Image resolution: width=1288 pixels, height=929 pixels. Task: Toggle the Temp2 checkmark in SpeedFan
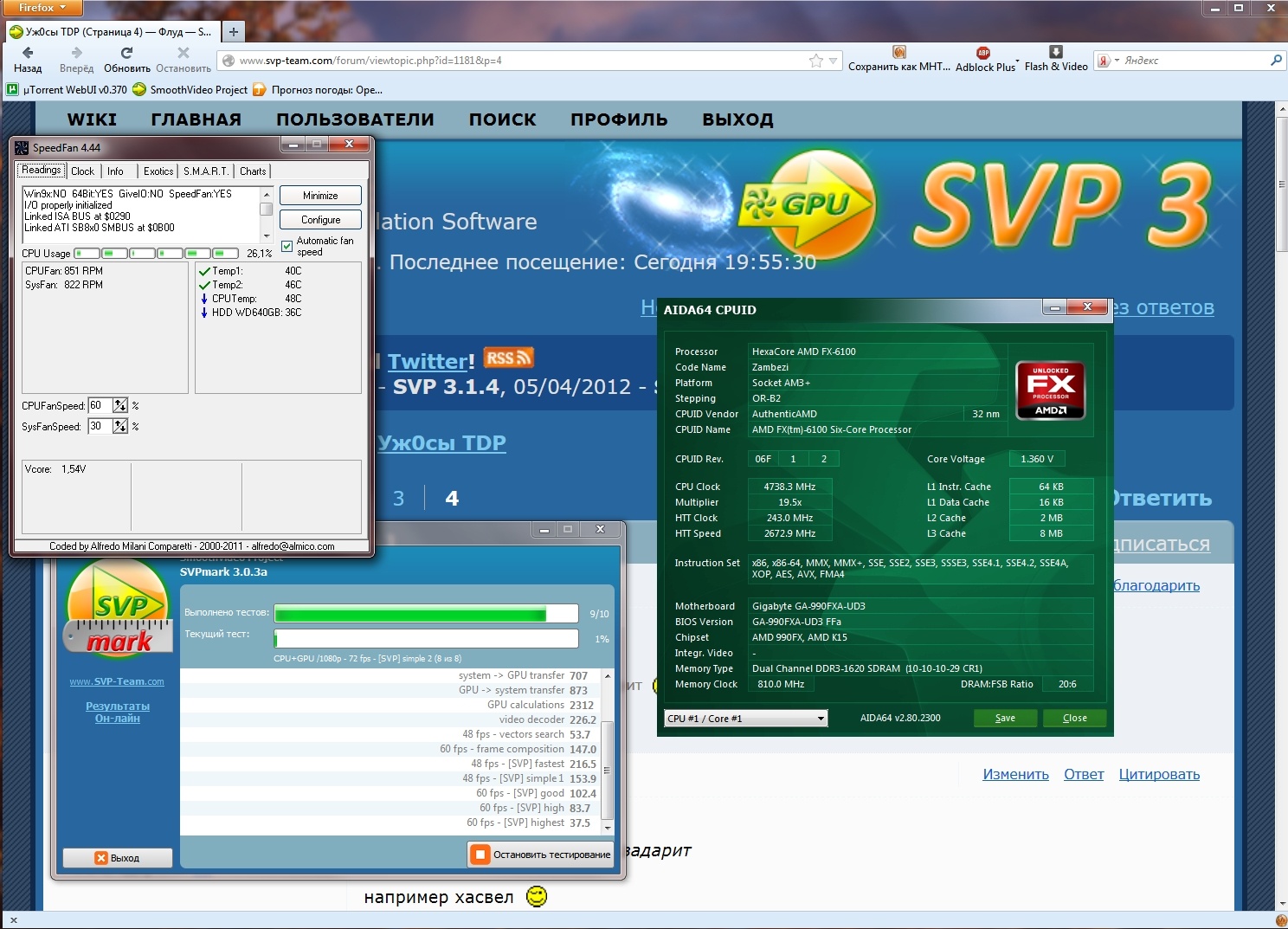[x=204, y=285]
